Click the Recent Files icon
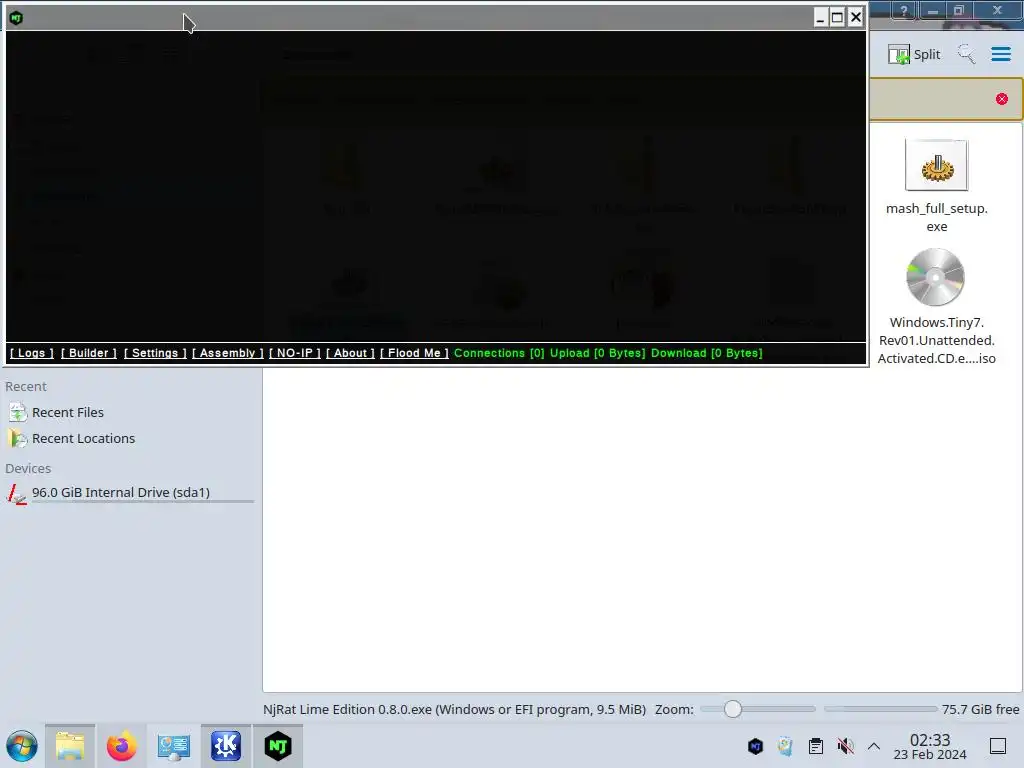The image size is (1024, 768). click(x=18, y=412)
